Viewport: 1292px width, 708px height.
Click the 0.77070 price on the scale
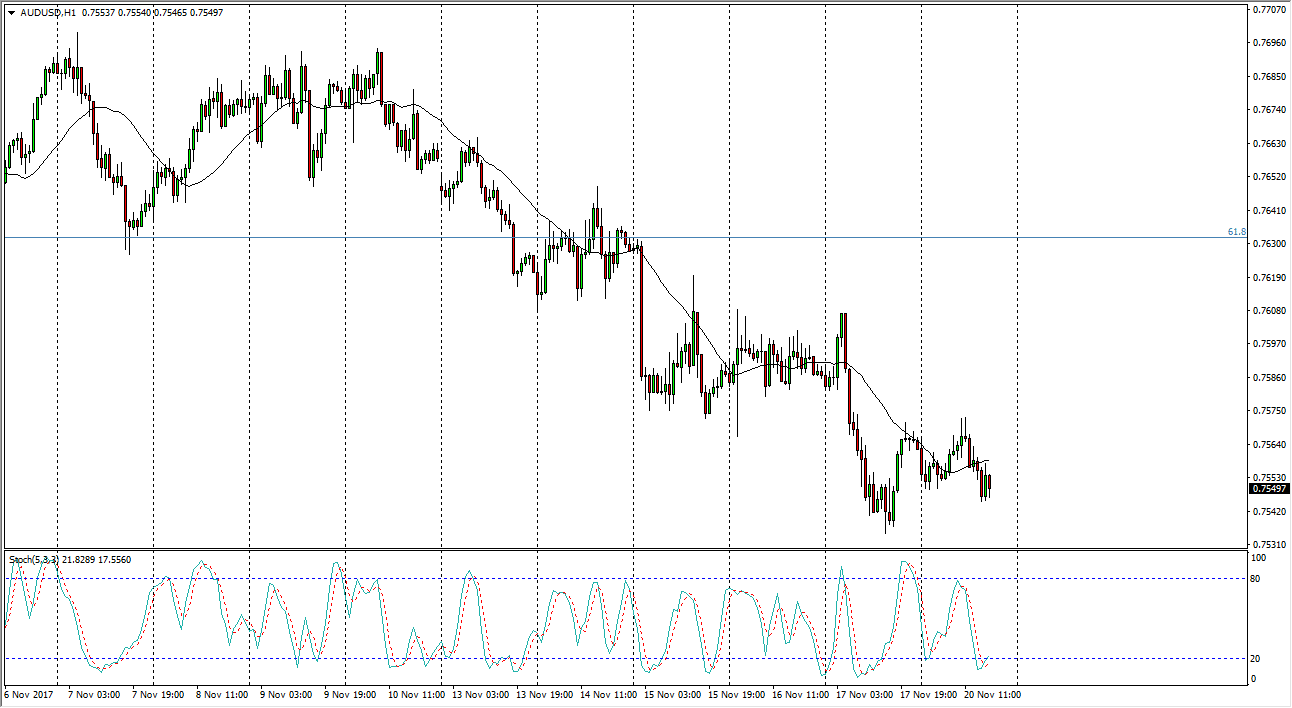(x=1269, y=9)
